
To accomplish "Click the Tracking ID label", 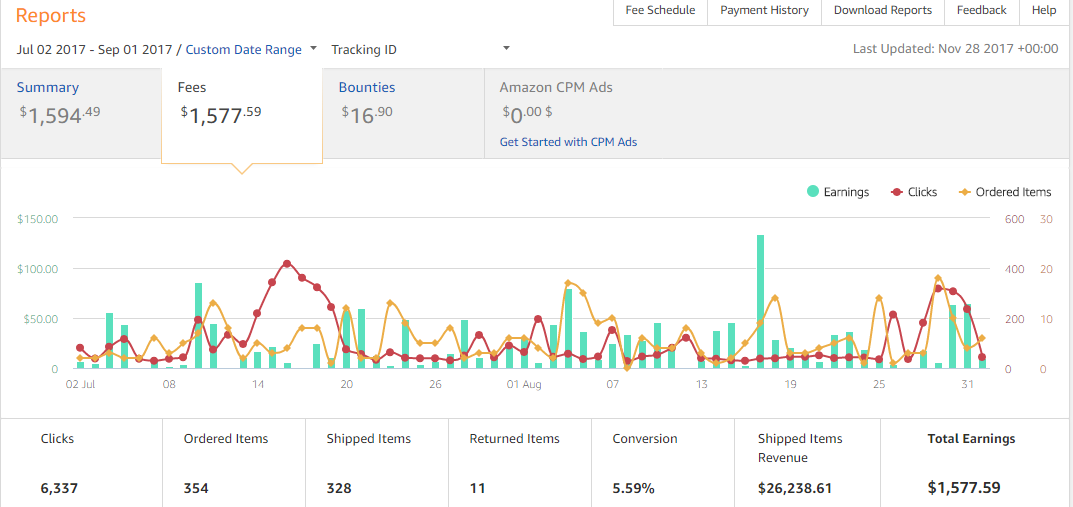I will point(363,49).
